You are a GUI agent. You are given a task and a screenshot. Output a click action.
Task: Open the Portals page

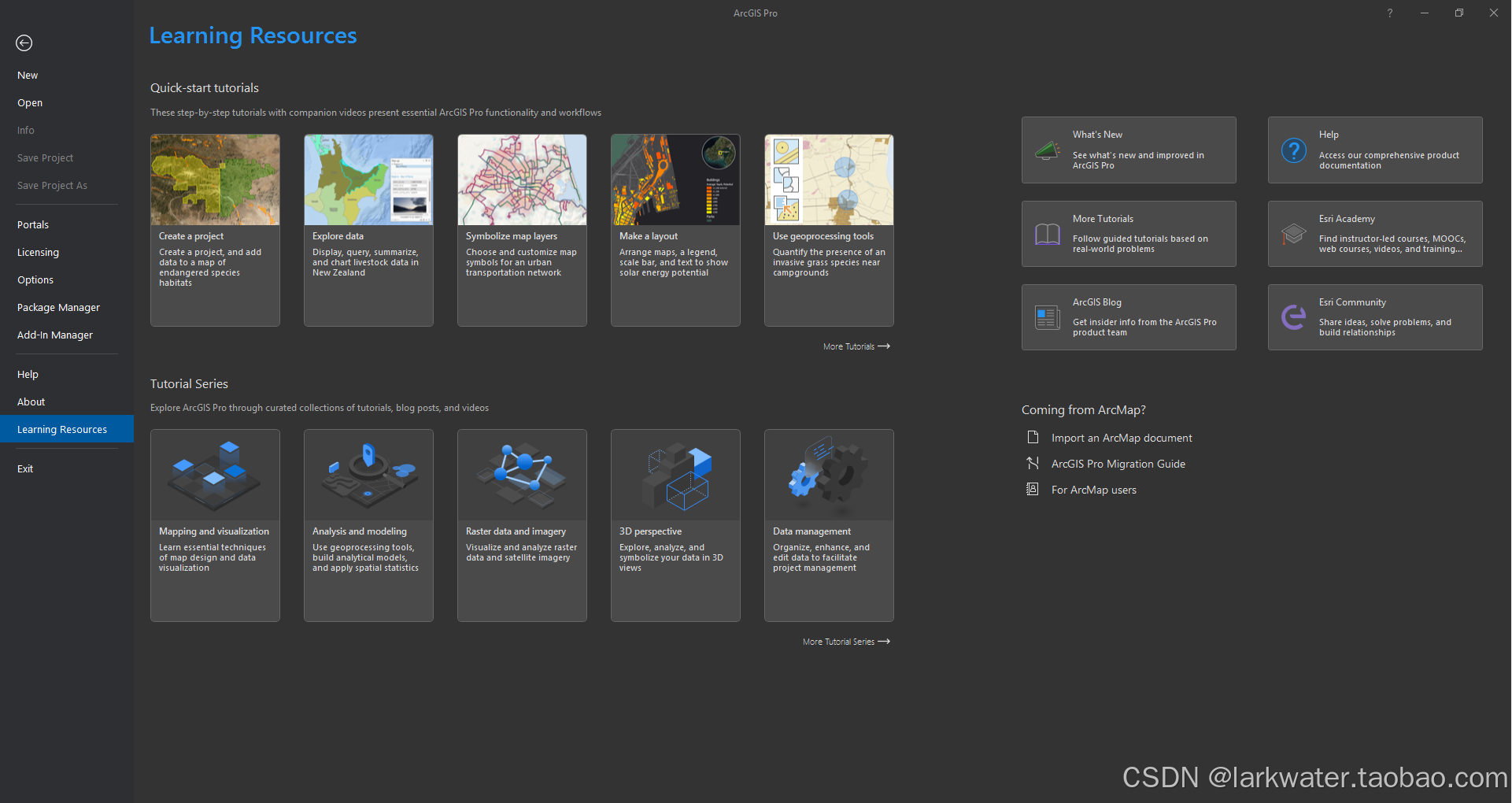click(67, 225)
